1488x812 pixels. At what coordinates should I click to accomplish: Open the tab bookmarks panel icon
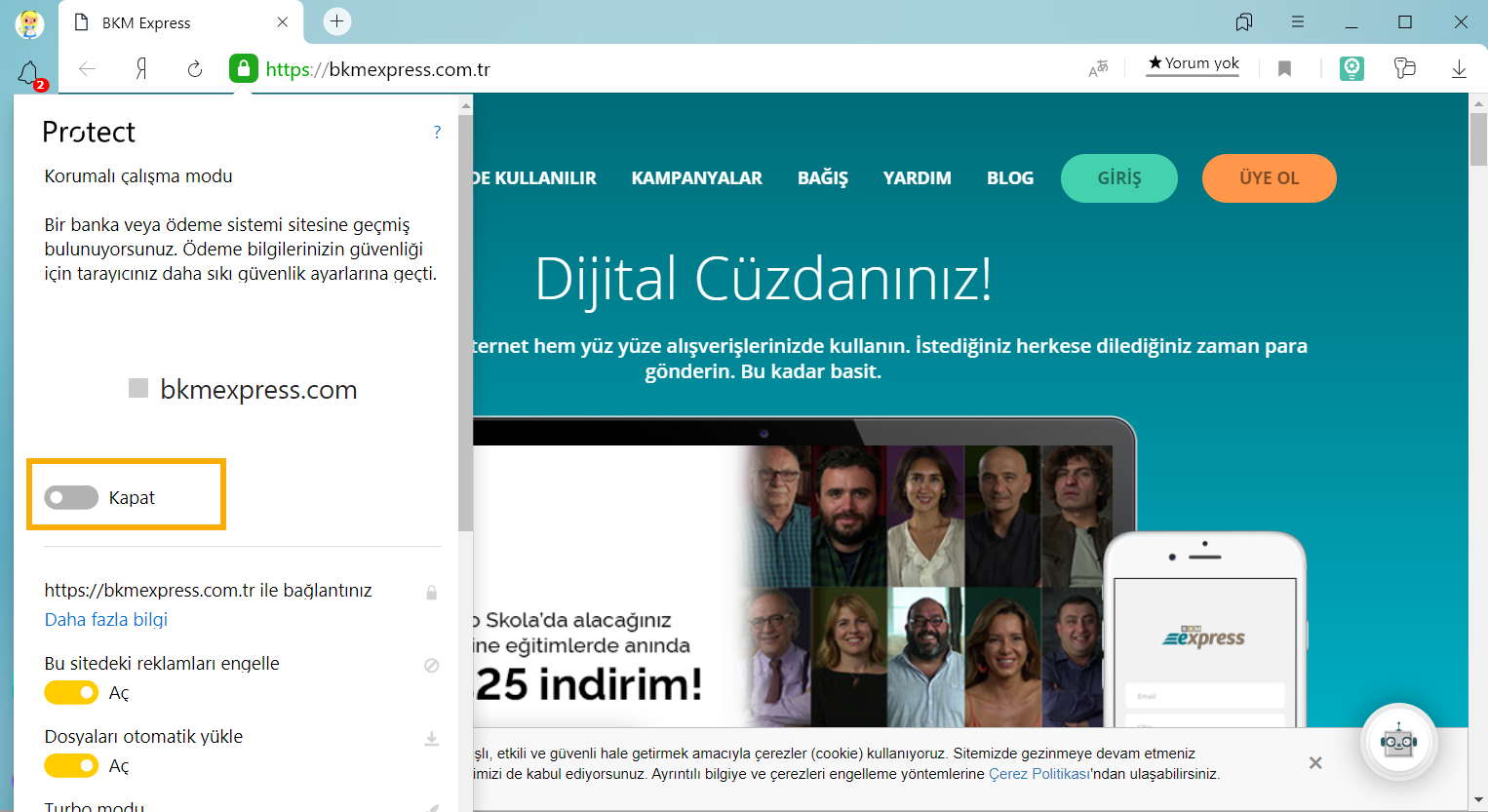coord(1244,21)
